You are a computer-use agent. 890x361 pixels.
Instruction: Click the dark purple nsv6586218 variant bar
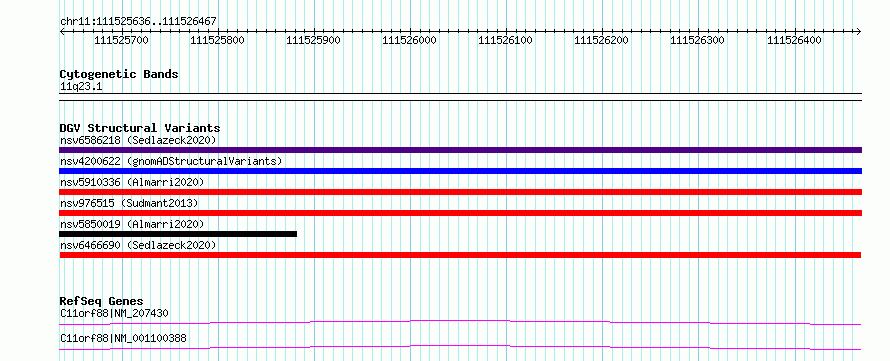pos(460,150)
